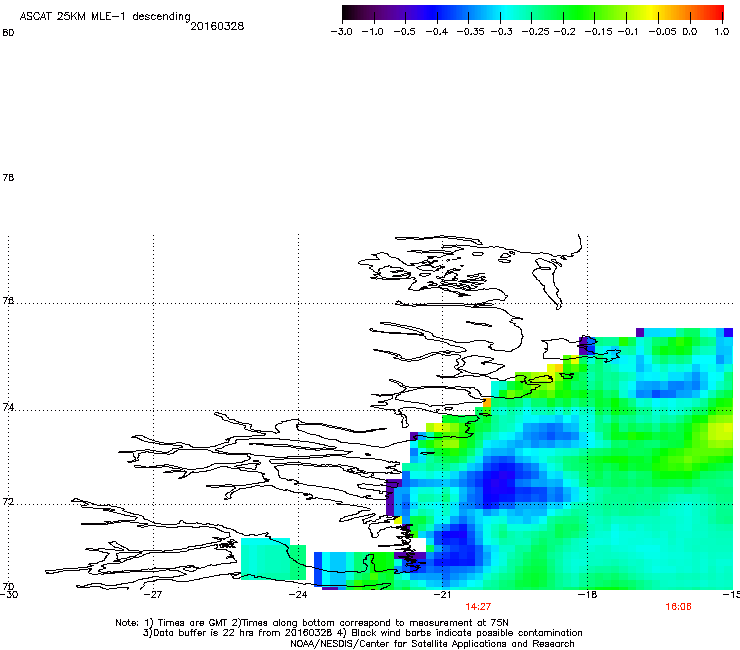Click the -1.0 color bar label
Viewport: 740px width, 650px height.
[372, 32]
